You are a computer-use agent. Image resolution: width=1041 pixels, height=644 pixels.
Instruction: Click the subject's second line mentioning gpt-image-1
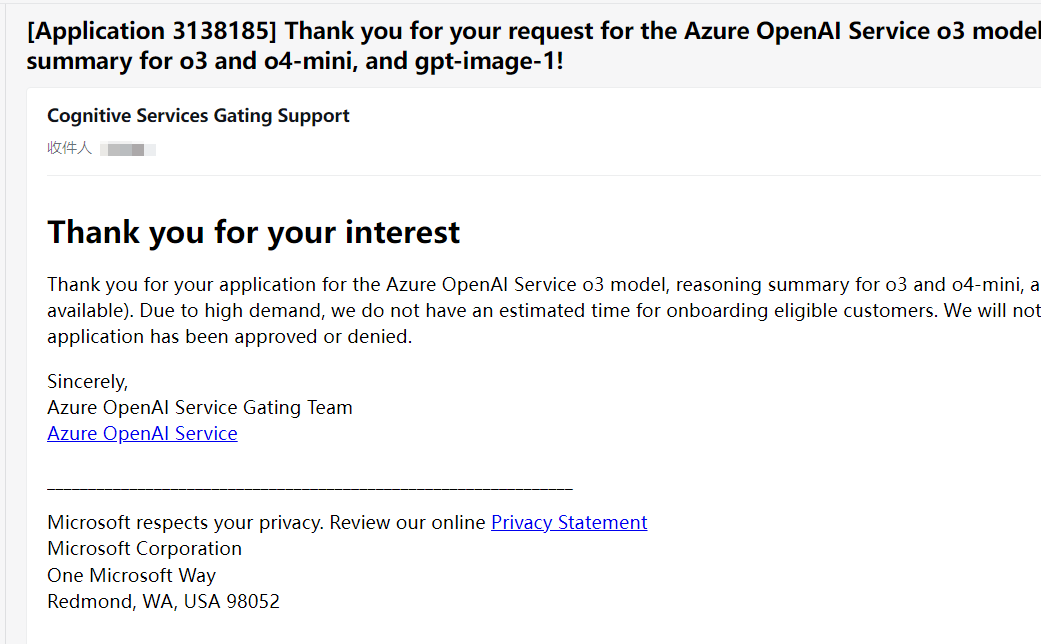[295, 61]
